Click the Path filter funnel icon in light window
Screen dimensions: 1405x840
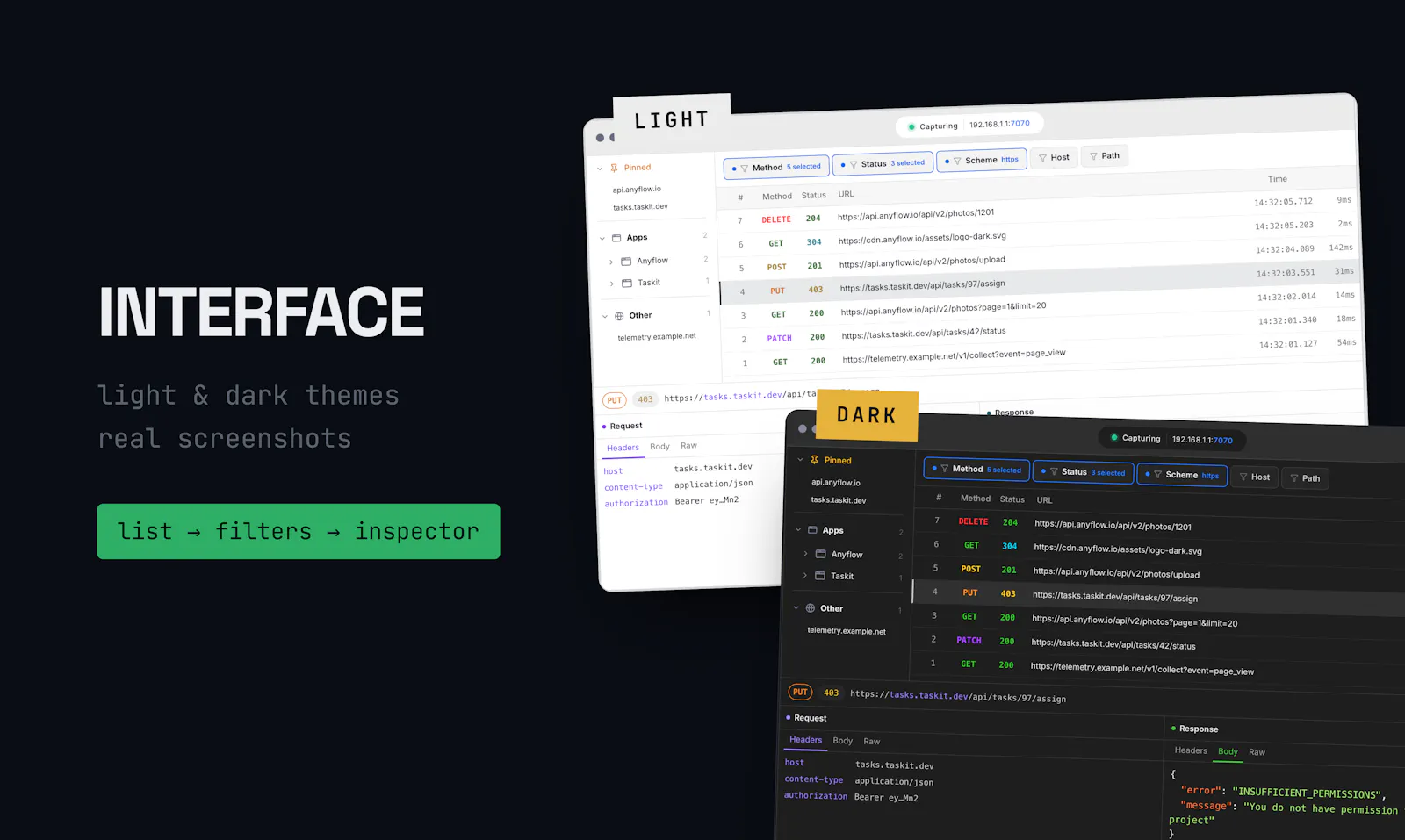pyautogui.click(x=1093, y=156)
